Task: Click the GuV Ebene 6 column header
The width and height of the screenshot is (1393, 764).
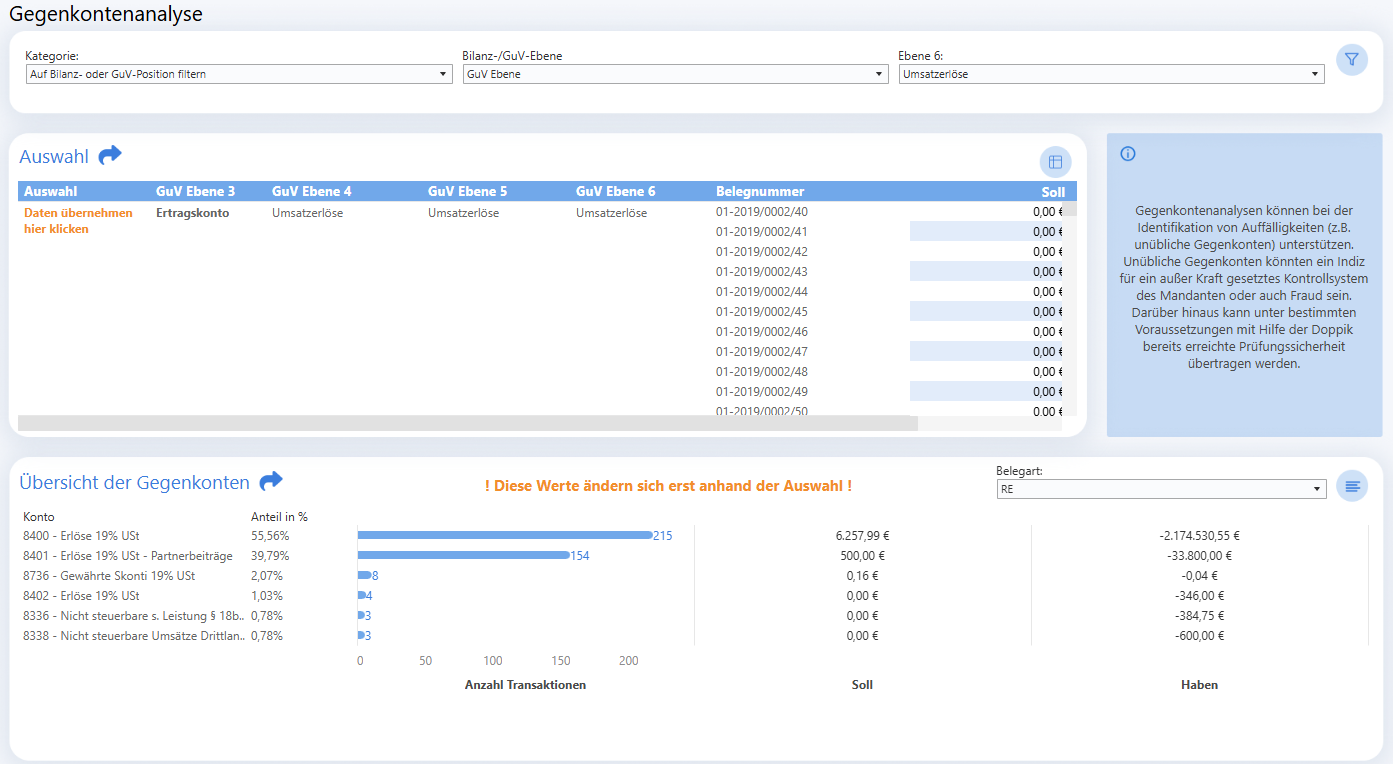Action: 616,191
